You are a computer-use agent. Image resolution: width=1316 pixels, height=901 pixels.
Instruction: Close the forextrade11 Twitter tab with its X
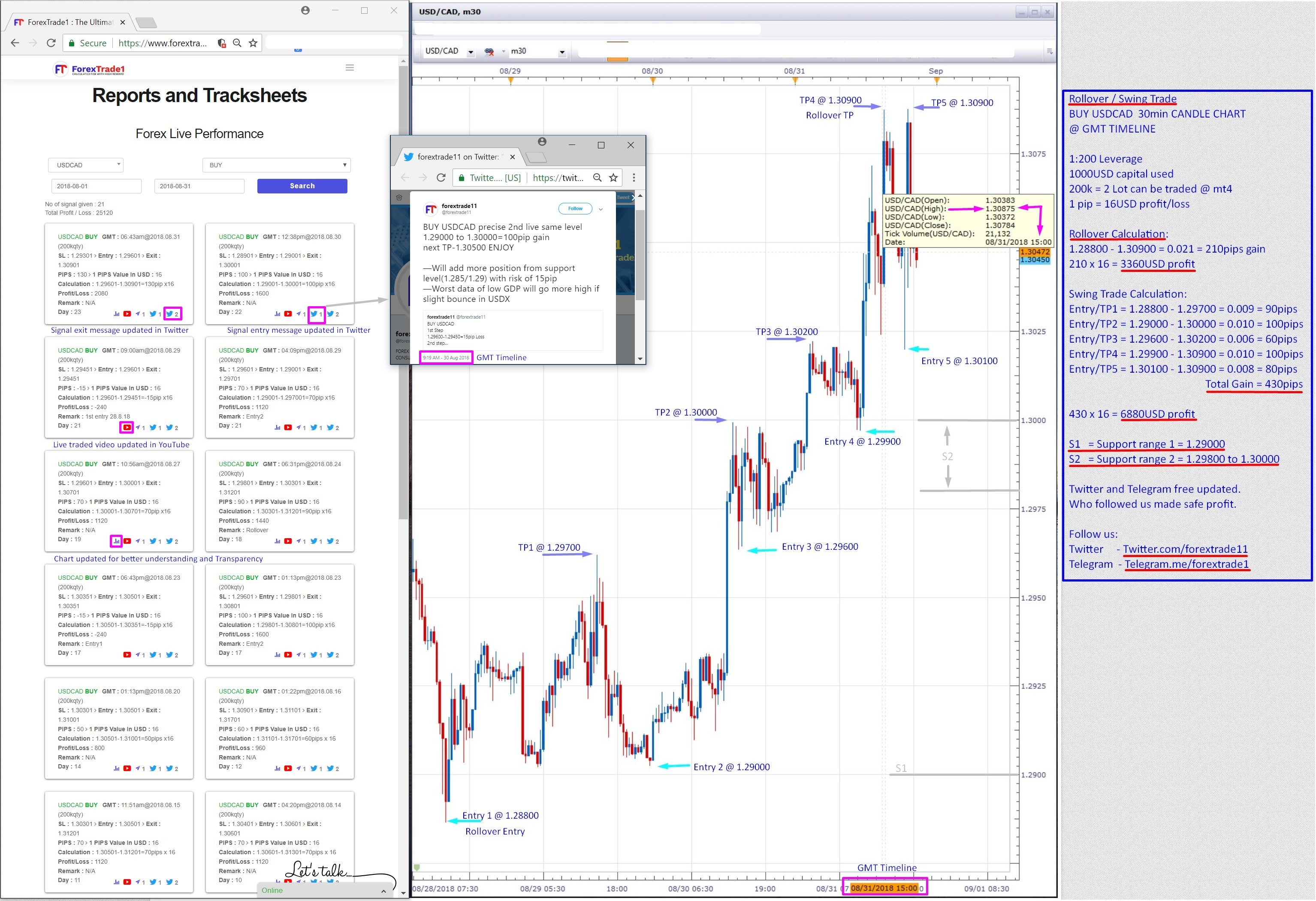coord(513,157)
